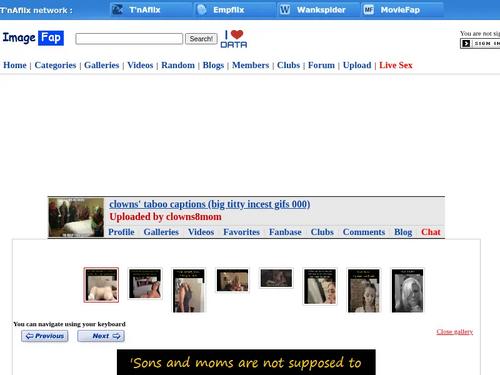Open the I love DATA icon
Viewport: 500px width, 375px height.
(x=234, y=39)
